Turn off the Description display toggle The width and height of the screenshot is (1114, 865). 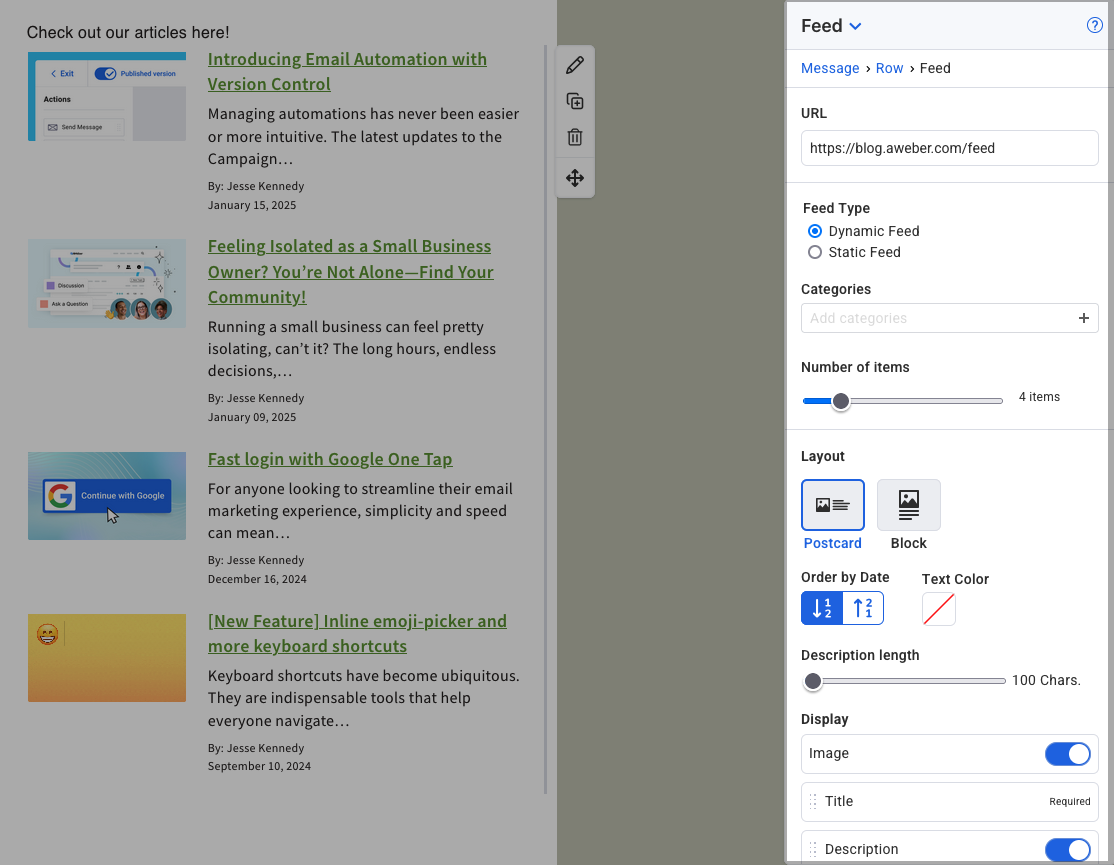click(x=1067, y=848)
